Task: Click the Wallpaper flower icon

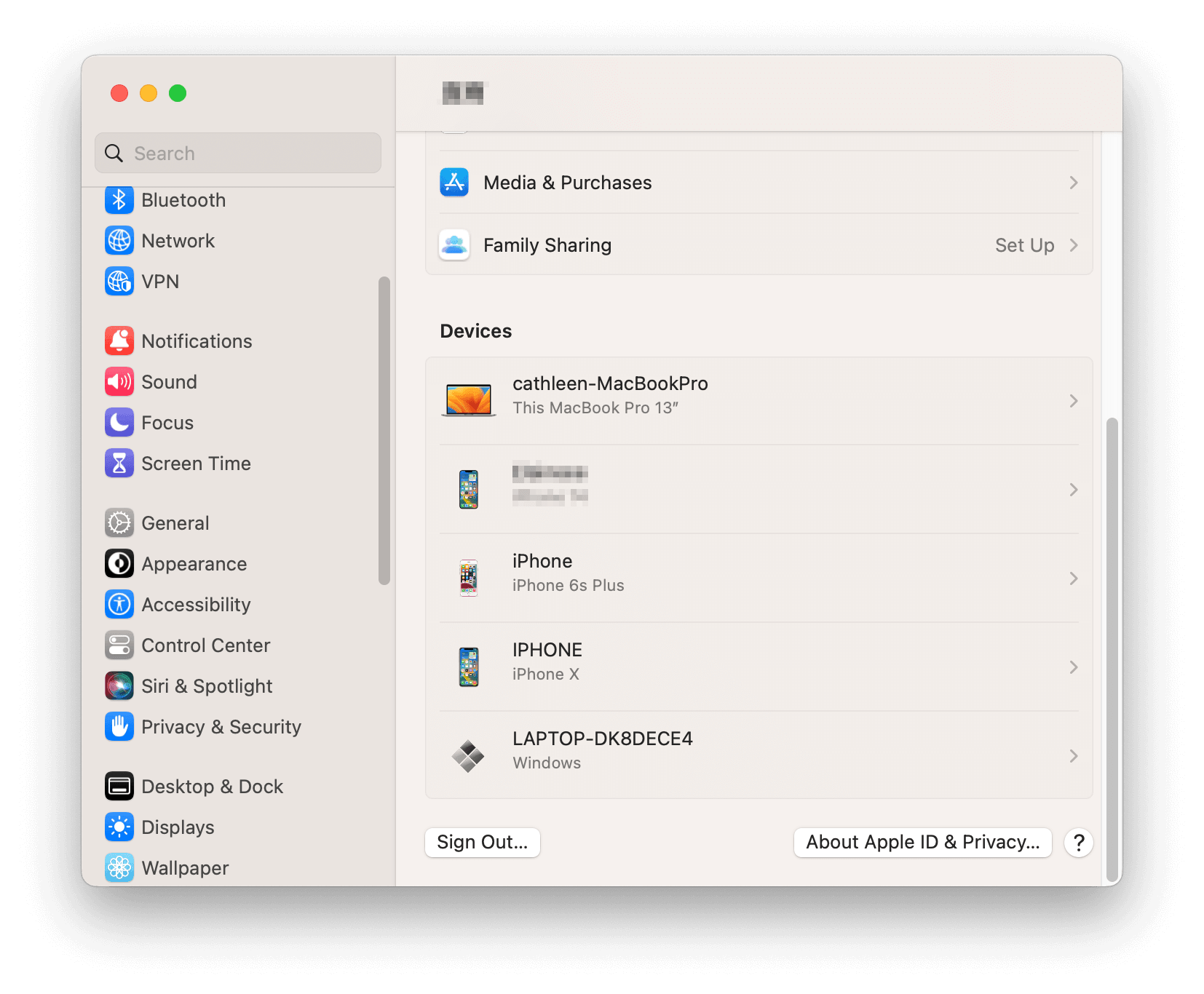Action: coord(119,868)
